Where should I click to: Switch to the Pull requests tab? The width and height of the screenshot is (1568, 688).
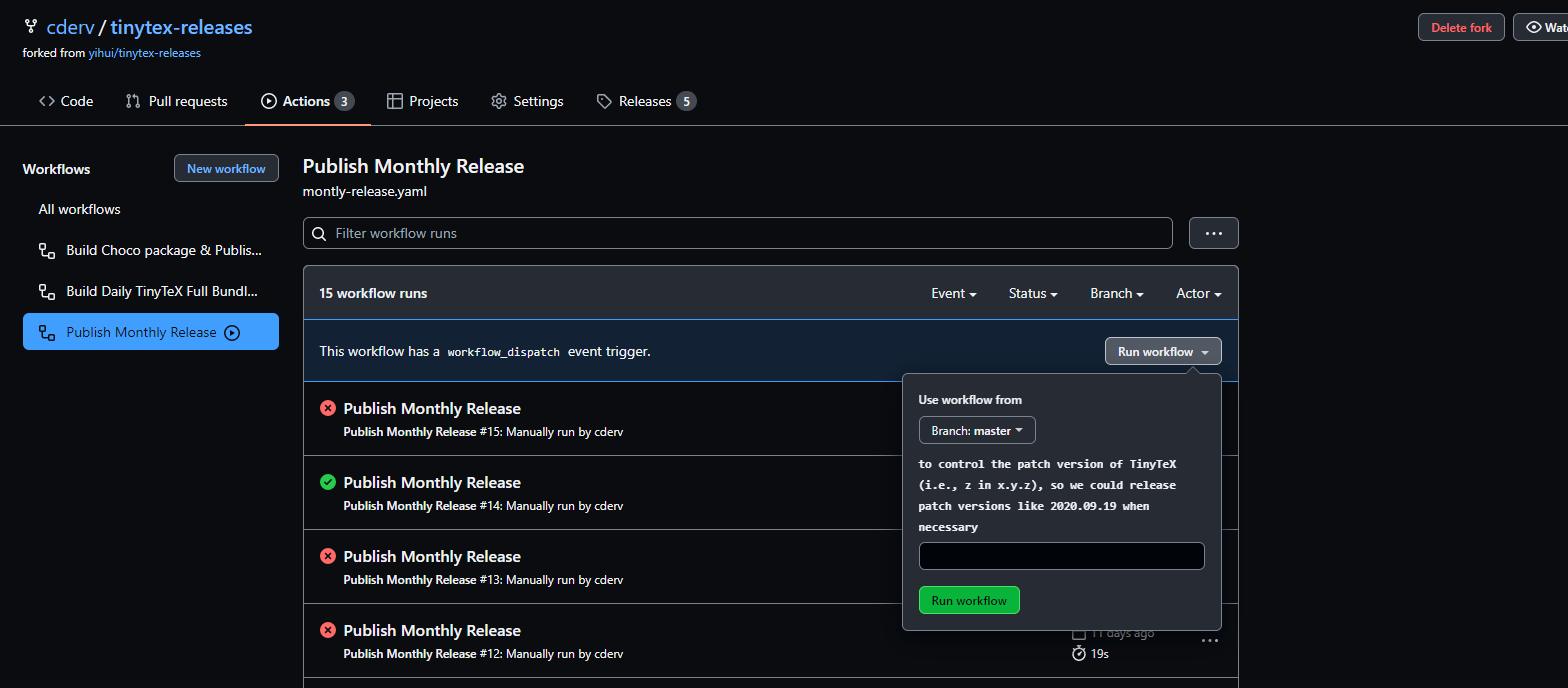176,101
